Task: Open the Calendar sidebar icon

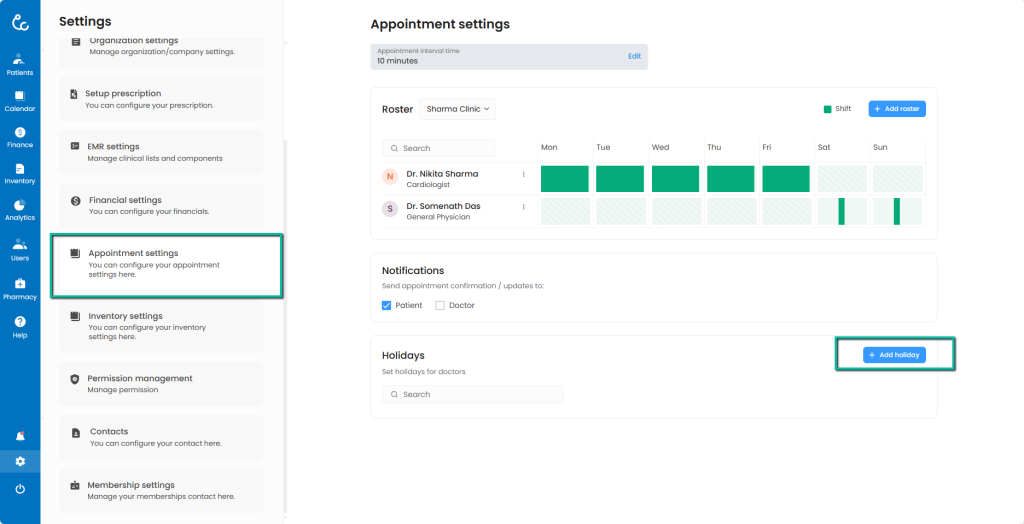Action: 20,100
